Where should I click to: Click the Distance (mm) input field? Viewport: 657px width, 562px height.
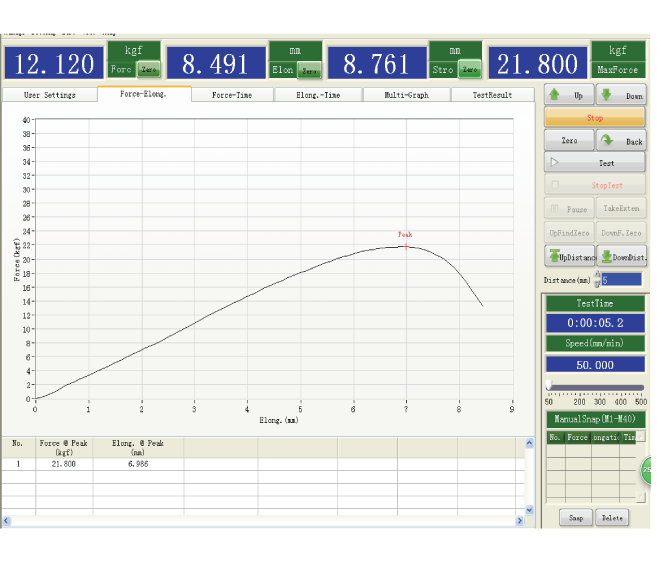click(621, 280)
